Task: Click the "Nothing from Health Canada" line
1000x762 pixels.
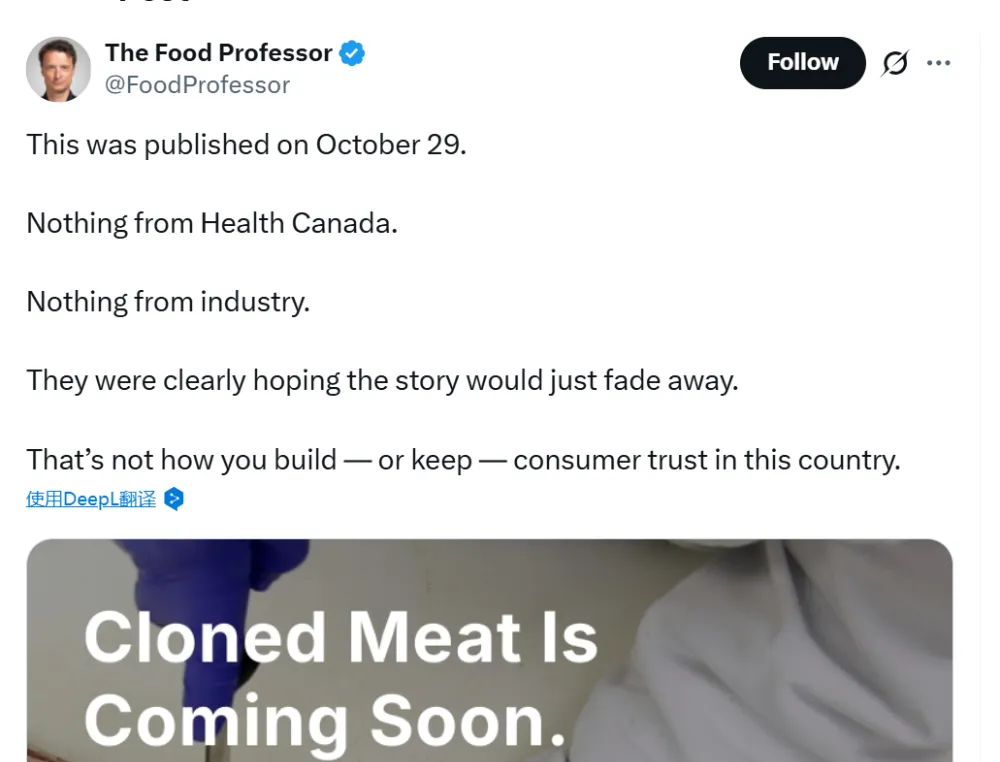Action: 212,223
